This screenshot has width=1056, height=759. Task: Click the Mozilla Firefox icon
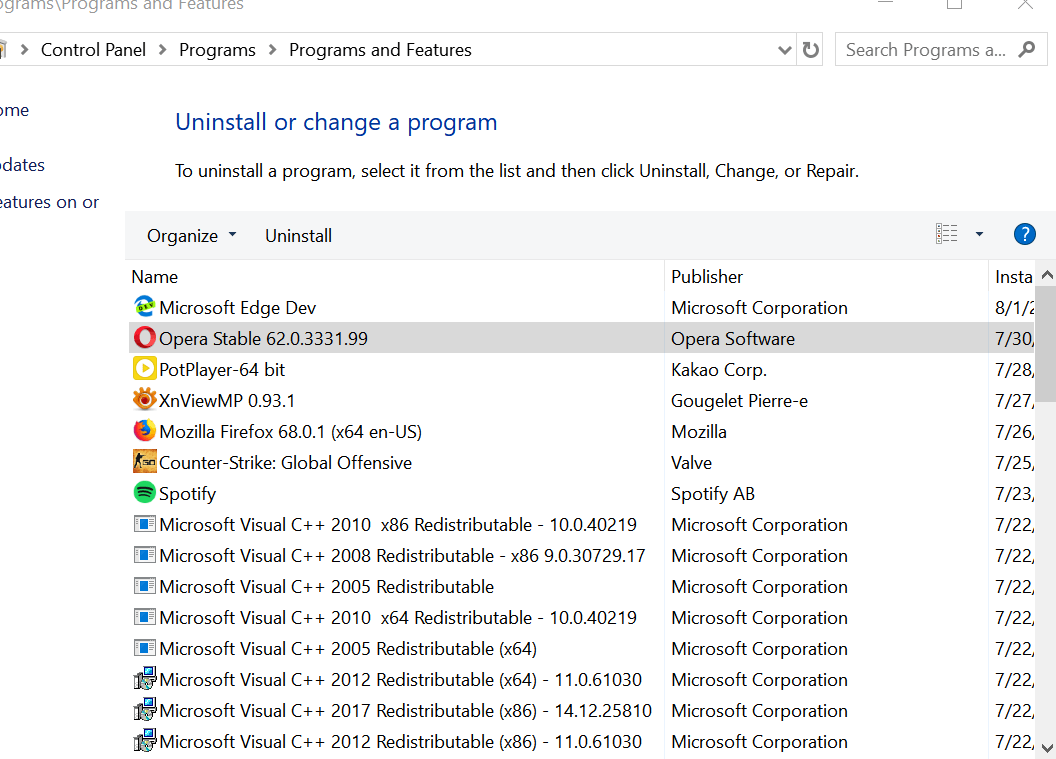tap(144, 430)
